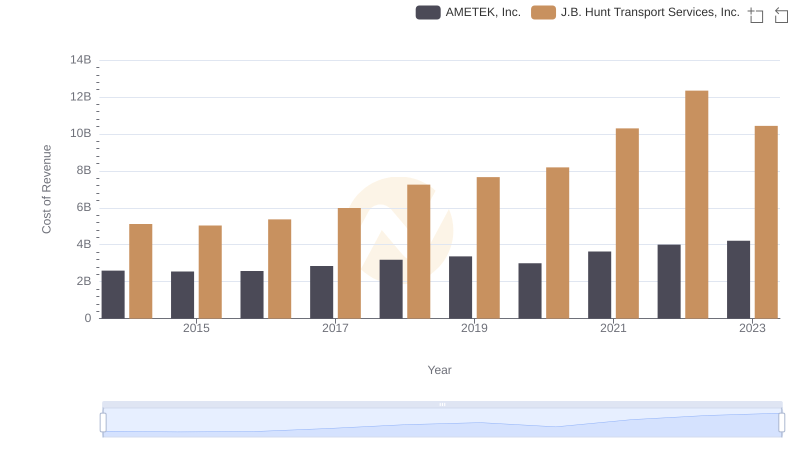800x461 pixels.
Task: Click the J.B. Hunt bar for 2022
Action: tap(696, 204)
